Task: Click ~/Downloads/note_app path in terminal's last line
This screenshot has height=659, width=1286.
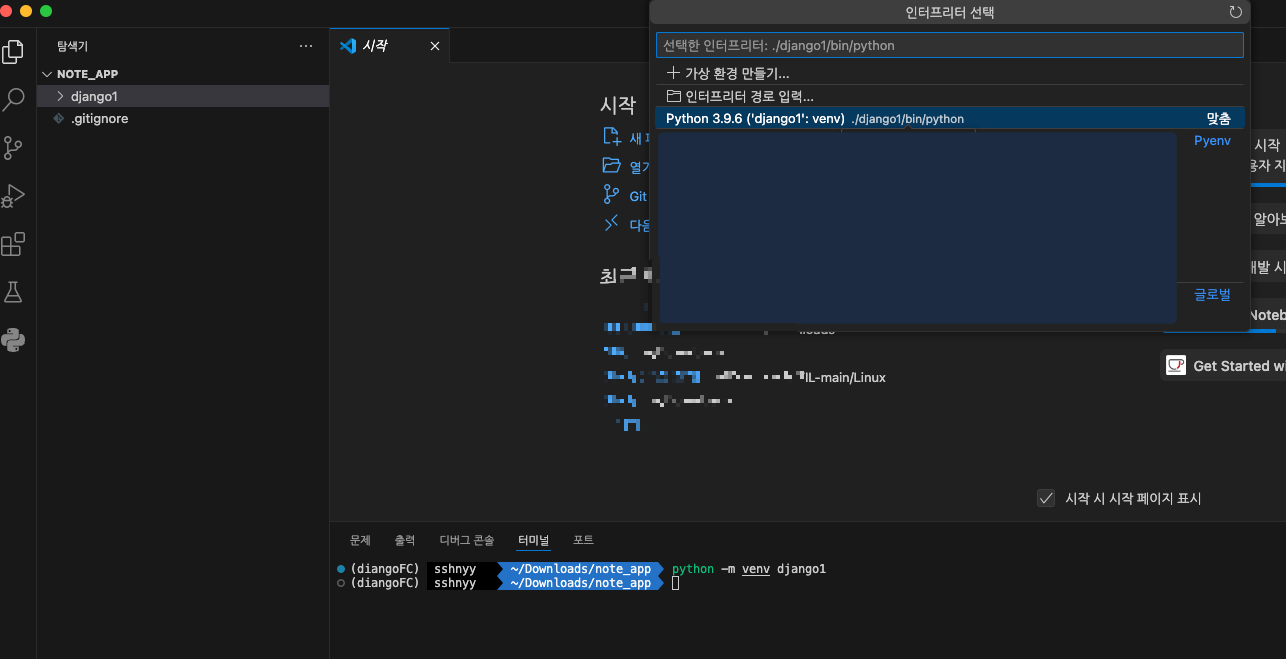Action: tap(580, 583)
